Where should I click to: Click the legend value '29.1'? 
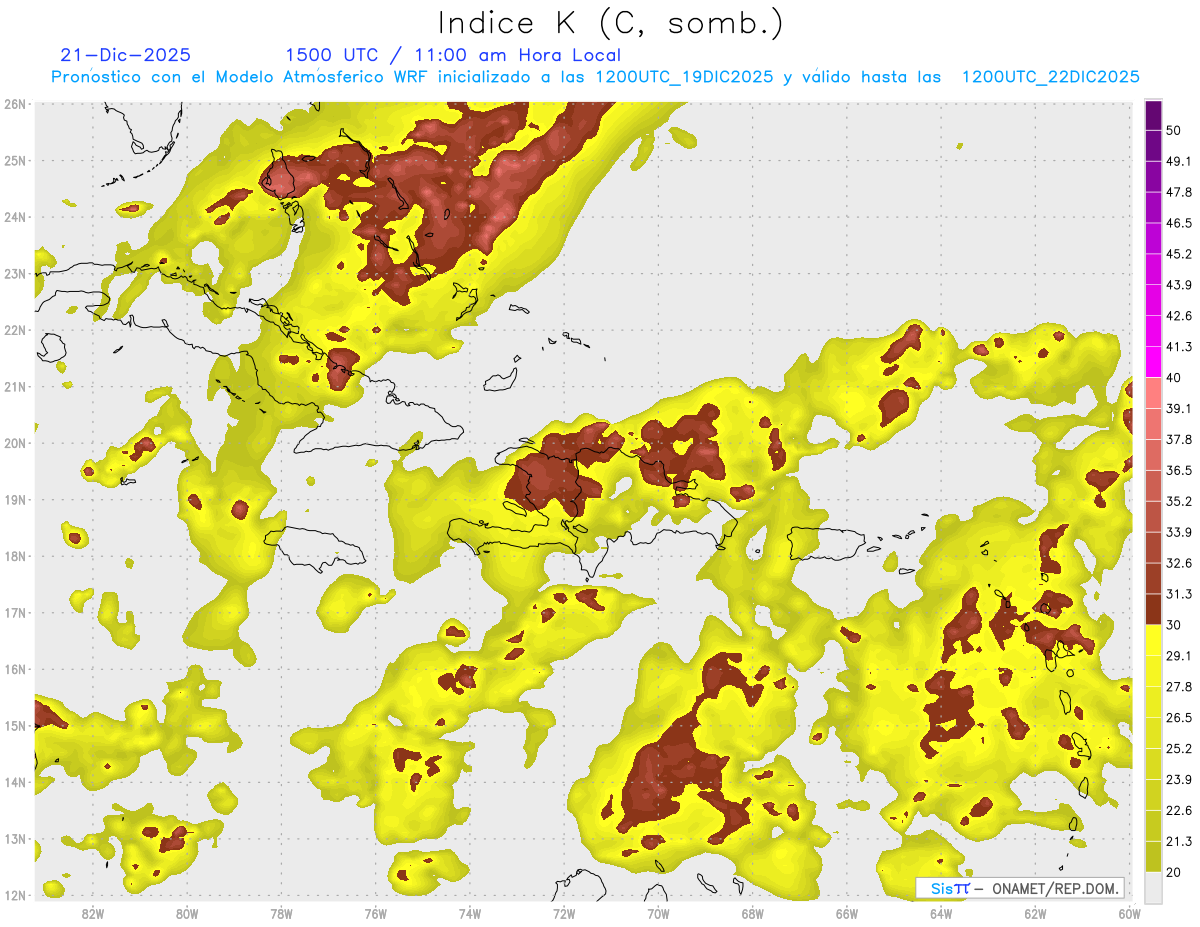tap(1179, 656)
